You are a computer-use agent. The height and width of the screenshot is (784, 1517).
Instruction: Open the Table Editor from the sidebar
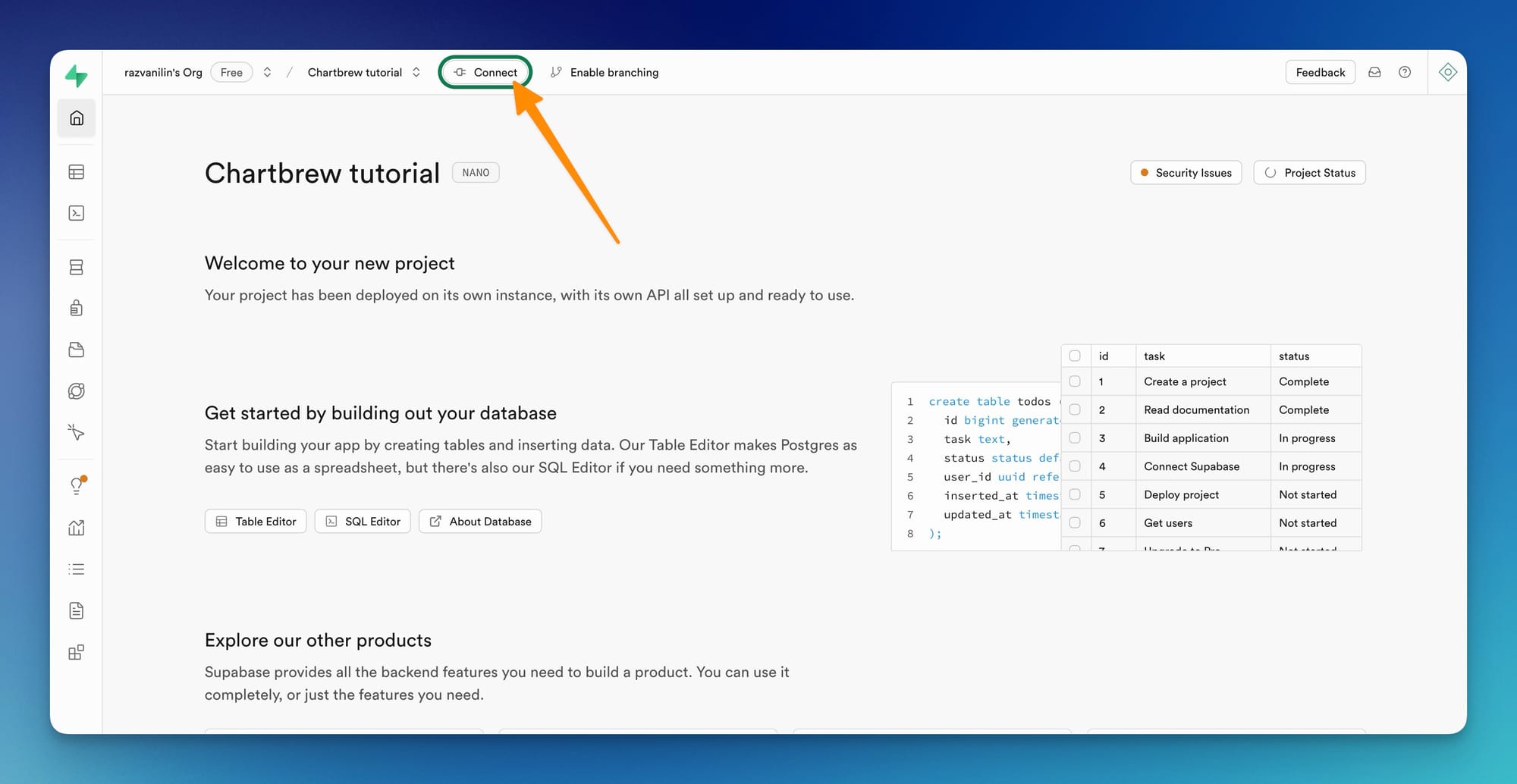[x=76, y=172]
